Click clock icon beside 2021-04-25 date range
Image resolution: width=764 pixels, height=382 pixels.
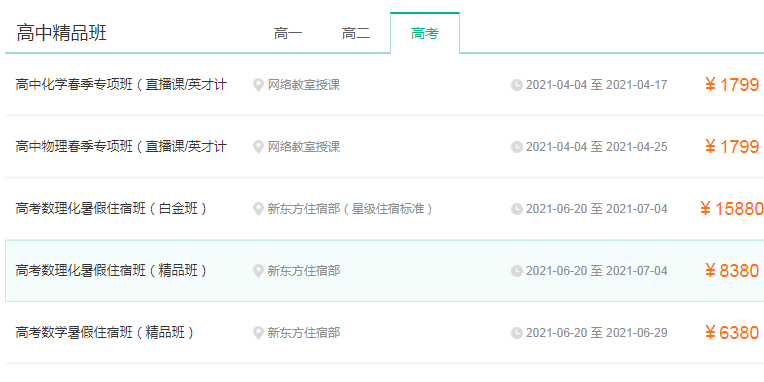(x=516, y=147)
